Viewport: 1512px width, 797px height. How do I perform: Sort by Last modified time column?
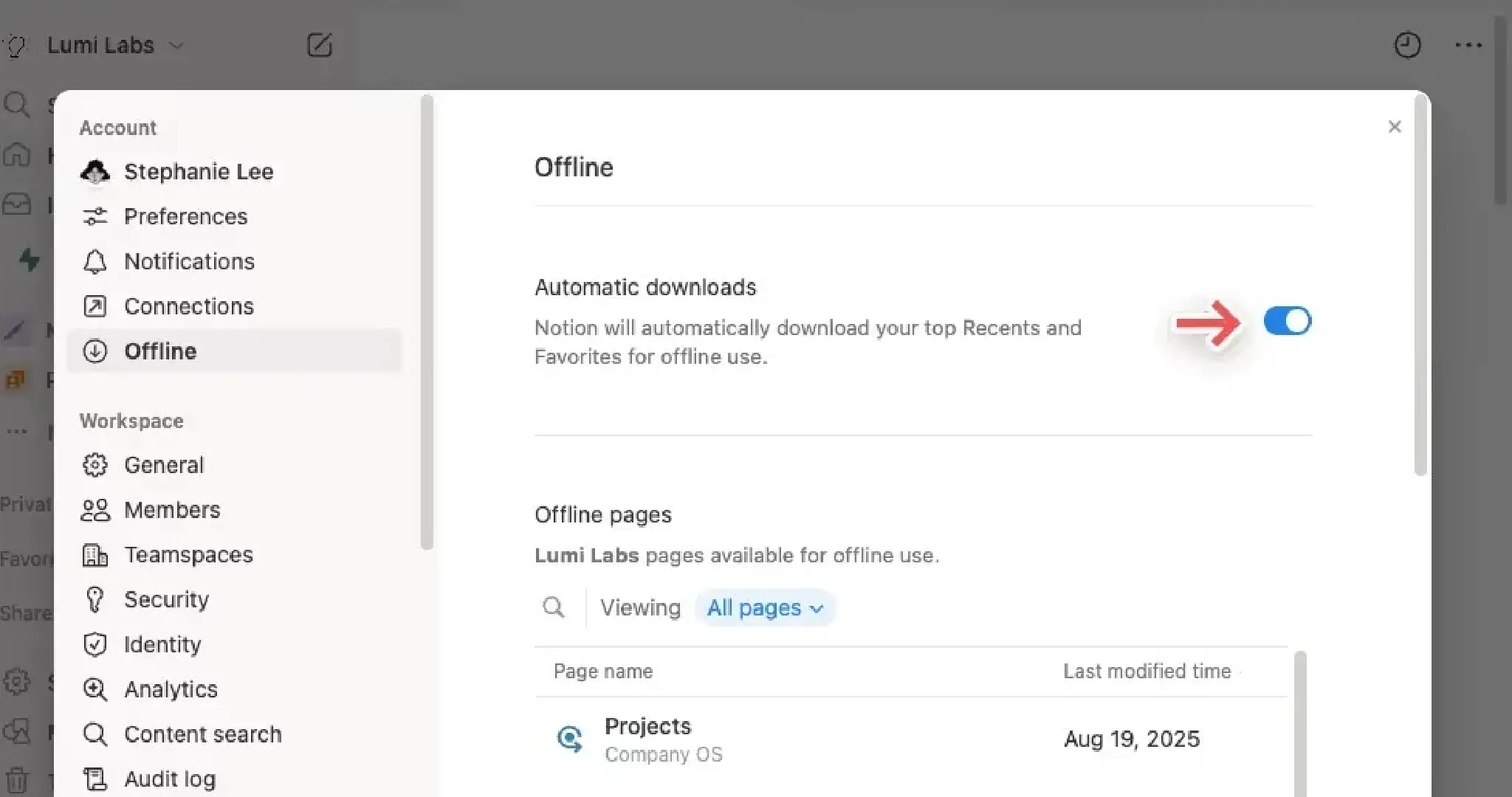[x=1147, y=672]
